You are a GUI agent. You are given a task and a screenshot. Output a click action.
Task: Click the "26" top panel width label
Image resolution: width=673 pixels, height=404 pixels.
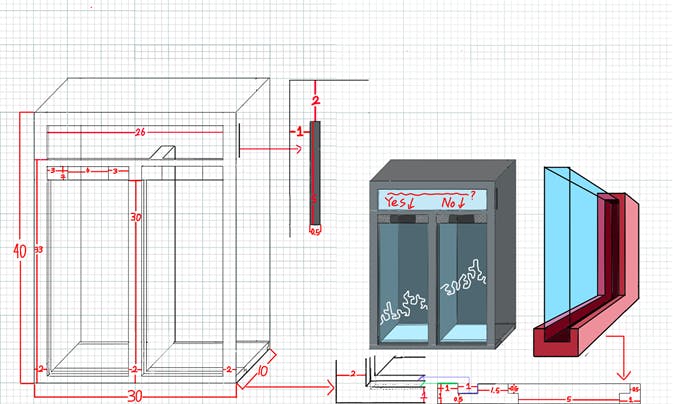pos(140,132)
